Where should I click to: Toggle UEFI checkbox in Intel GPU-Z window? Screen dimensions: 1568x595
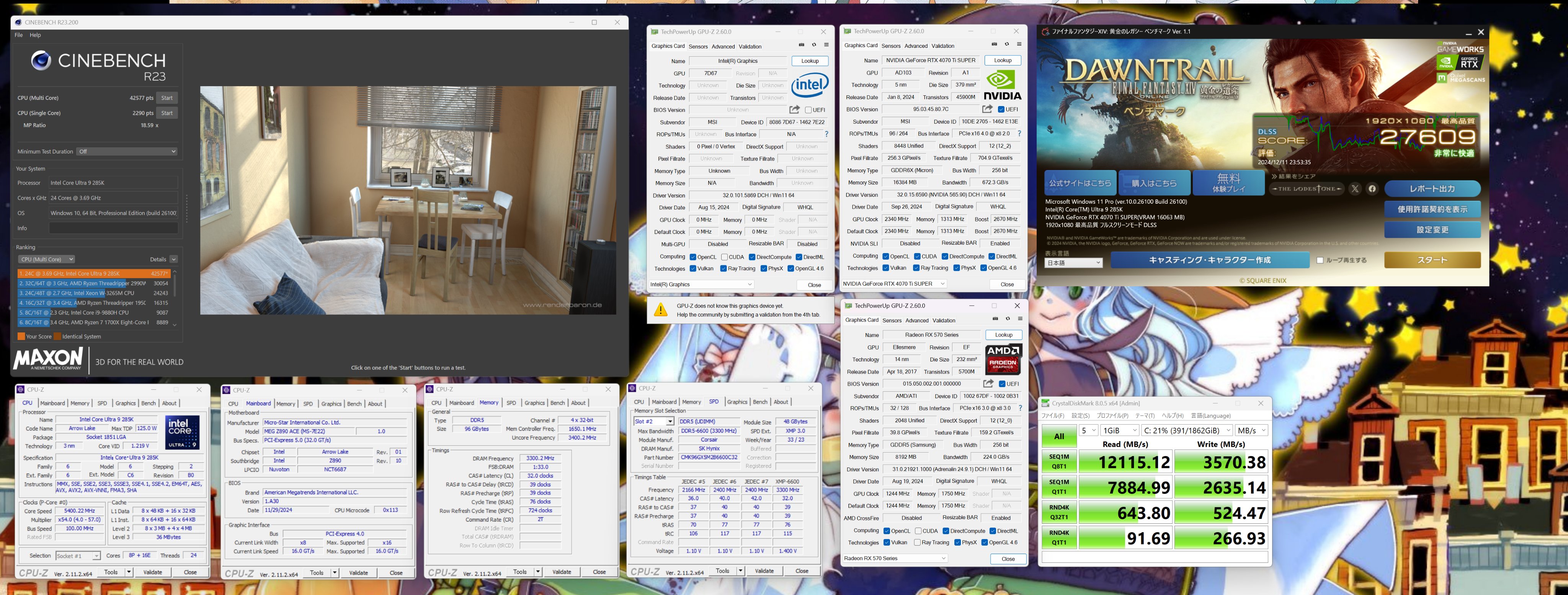808,110
